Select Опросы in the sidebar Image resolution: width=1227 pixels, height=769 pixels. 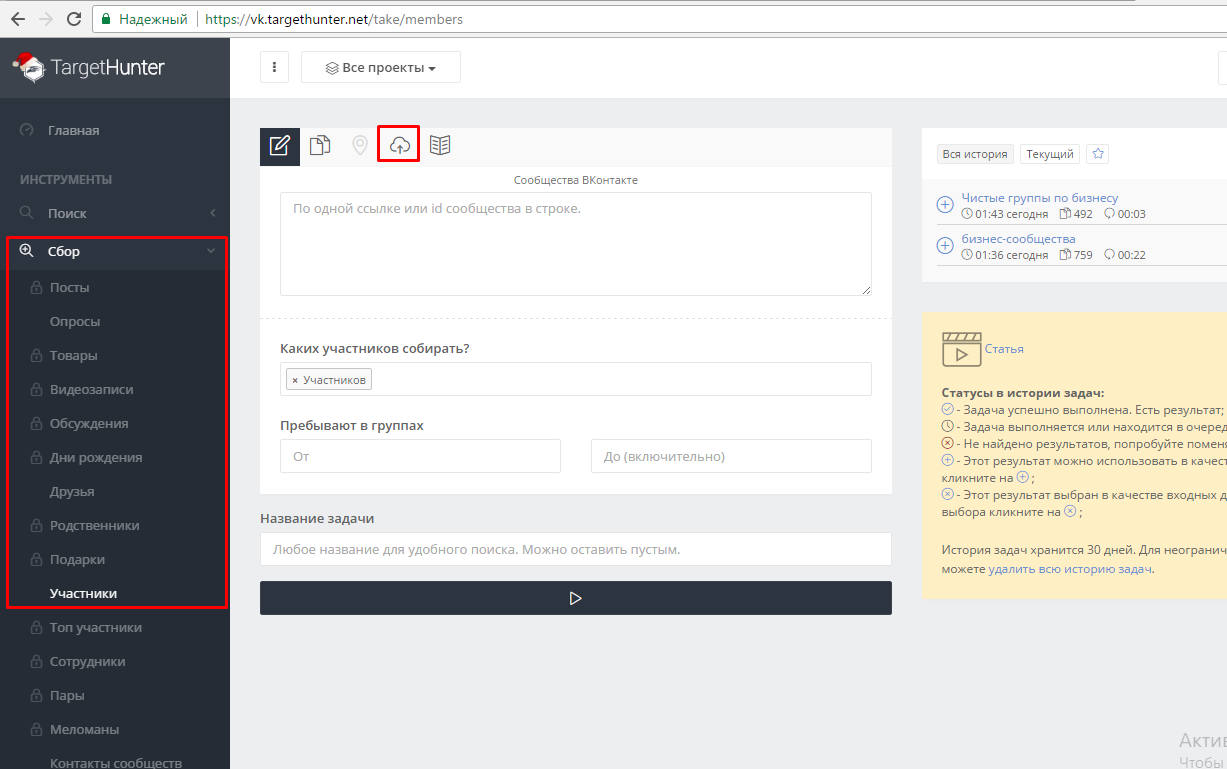[75, 322]
